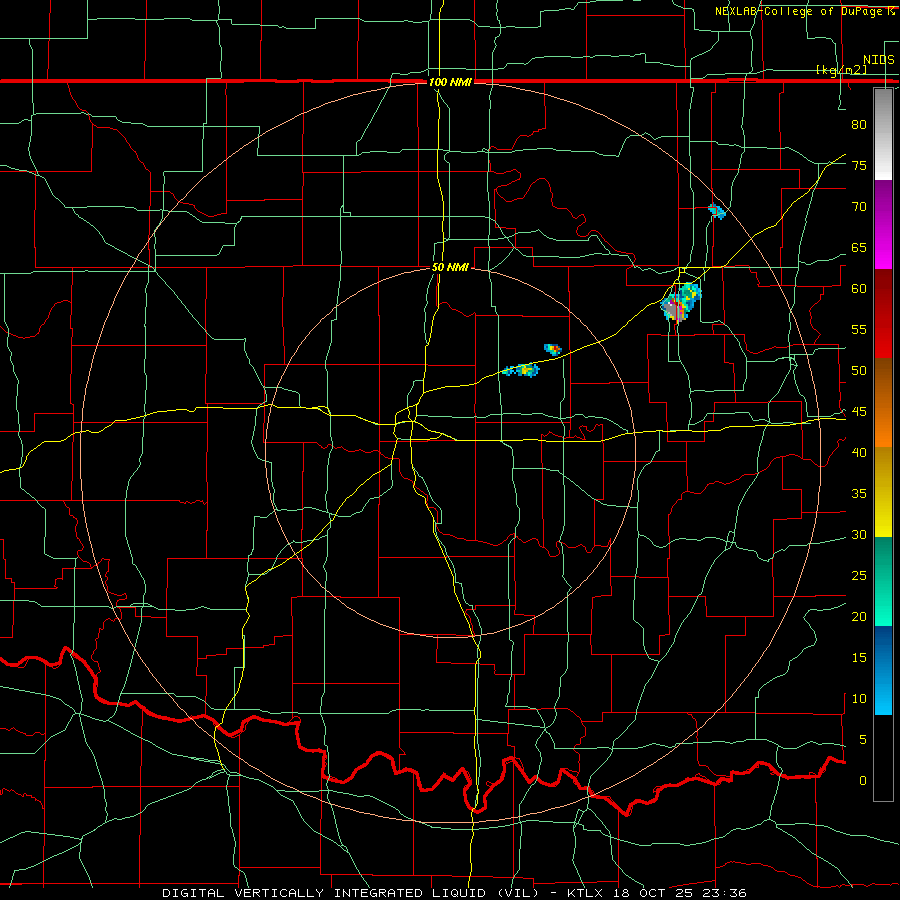This screenshot has height=900, width=900.
Task: Click the 5 value on the legend
Action: [x=863, y=739]
